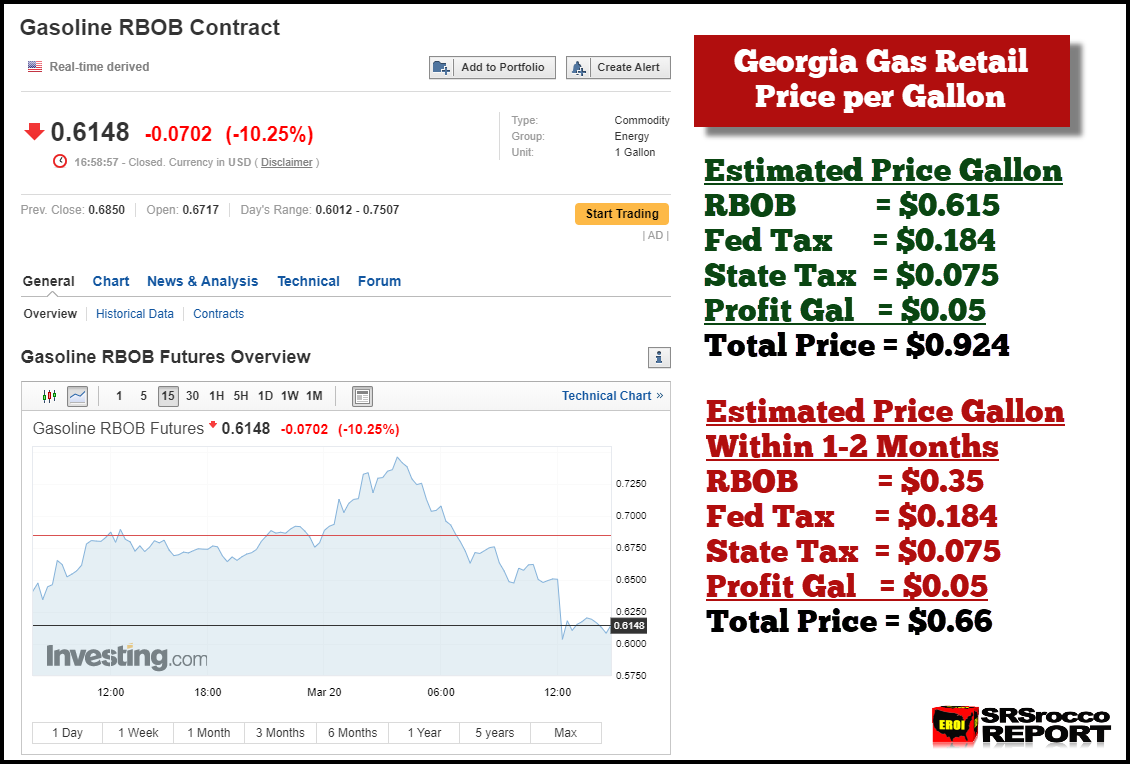This screenshot has width=1130, height=764.
Task: Switch chart to candlestick view icon
Action: pos(49,396)
